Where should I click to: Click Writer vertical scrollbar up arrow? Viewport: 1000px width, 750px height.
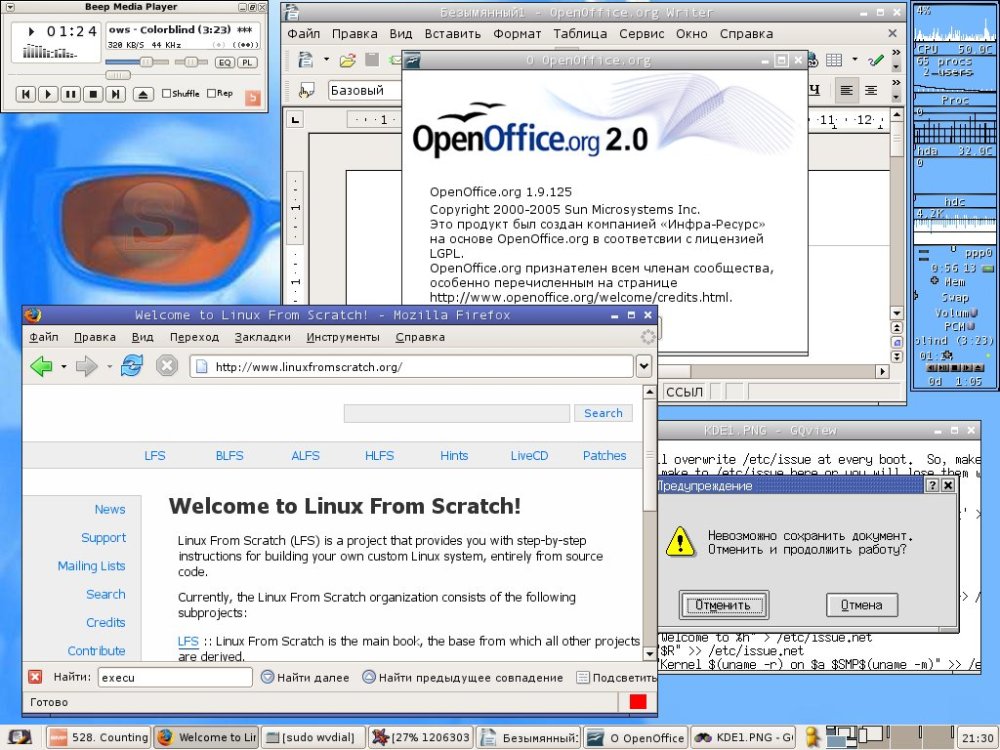[897, 115]
